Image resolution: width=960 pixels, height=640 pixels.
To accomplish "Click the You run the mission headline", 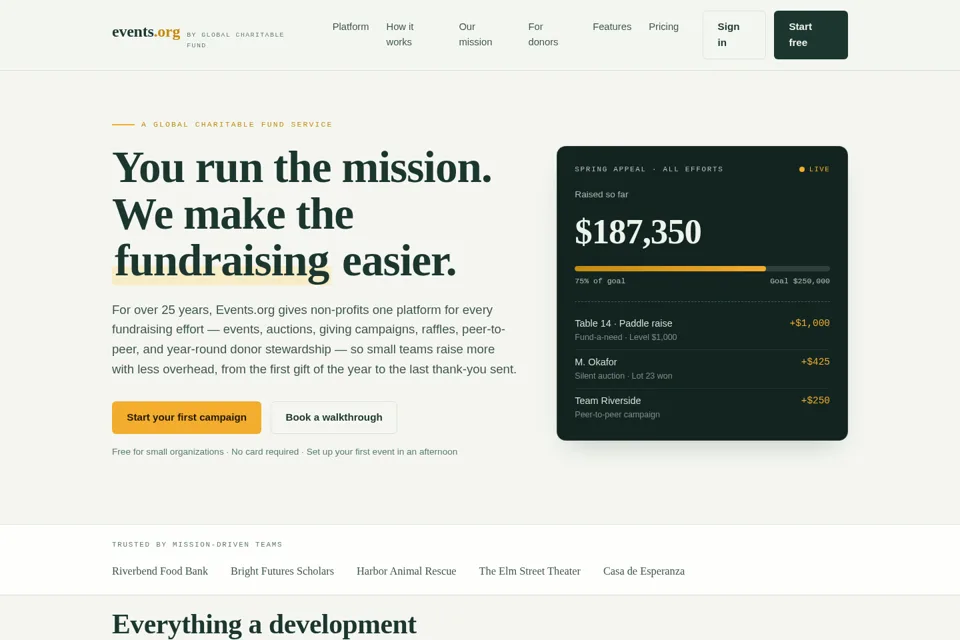I will click(x=302, y=168).
